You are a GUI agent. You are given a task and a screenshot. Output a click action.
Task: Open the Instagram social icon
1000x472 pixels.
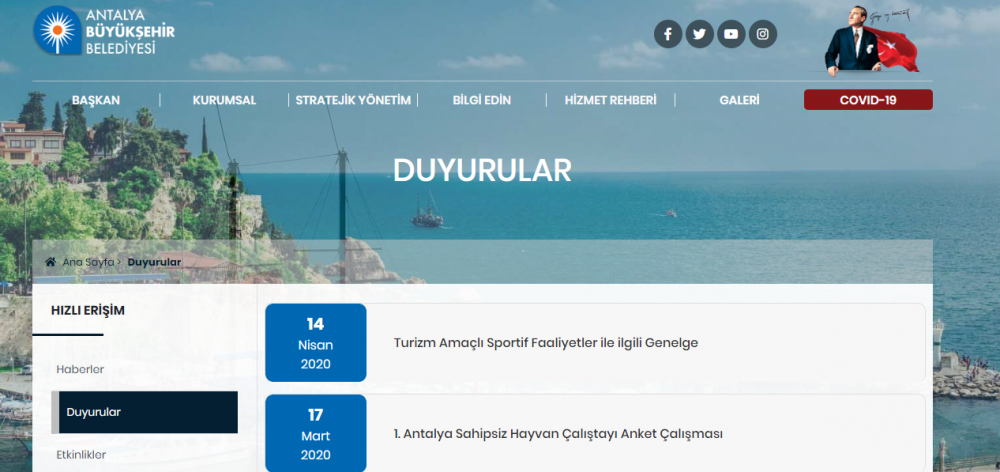tap(763, 34)
